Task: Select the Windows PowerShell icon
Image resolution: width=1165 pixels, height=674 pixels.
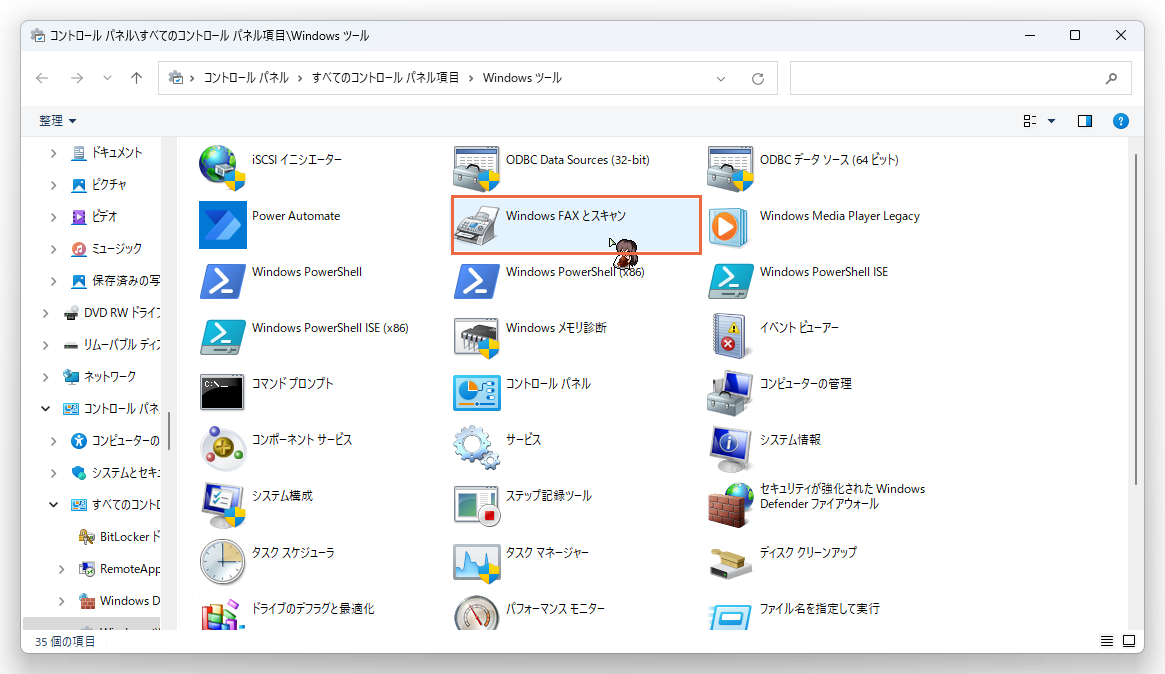Action: 222,281
